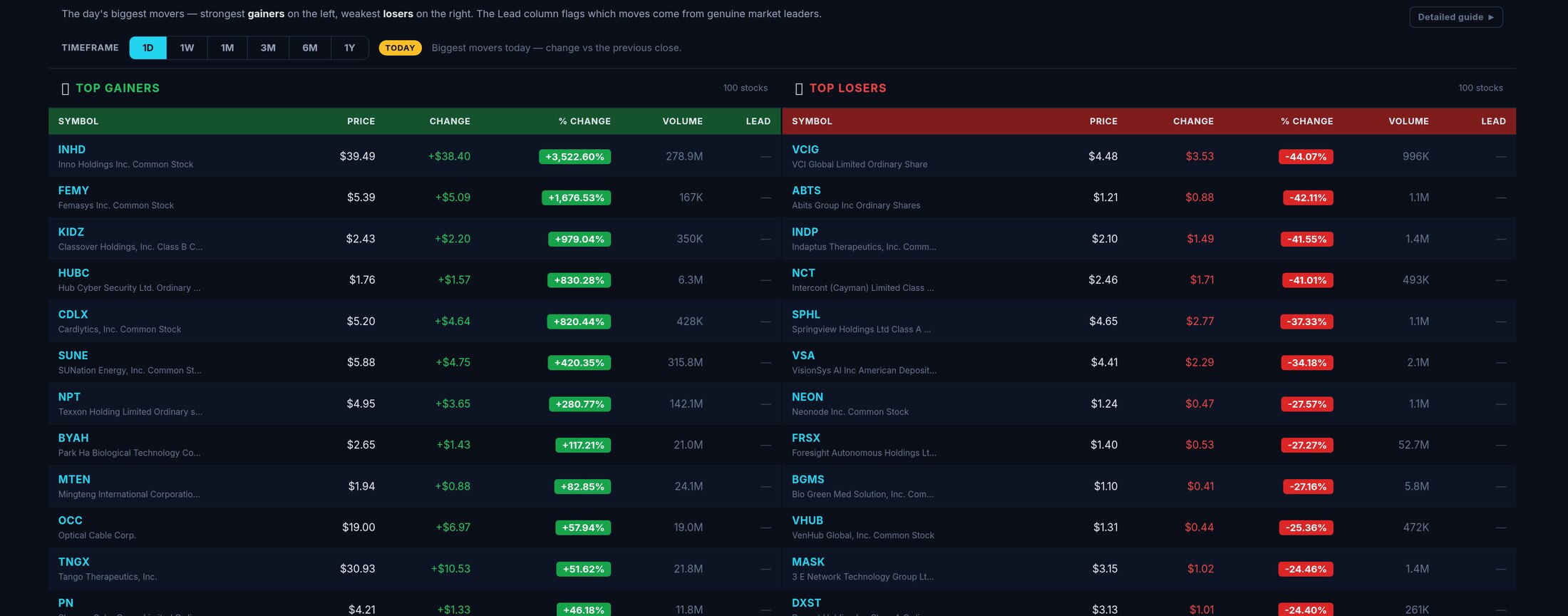1568x616 pixels.
Task: Click the Top Gainers icon
Action: [x=66, y=88]
